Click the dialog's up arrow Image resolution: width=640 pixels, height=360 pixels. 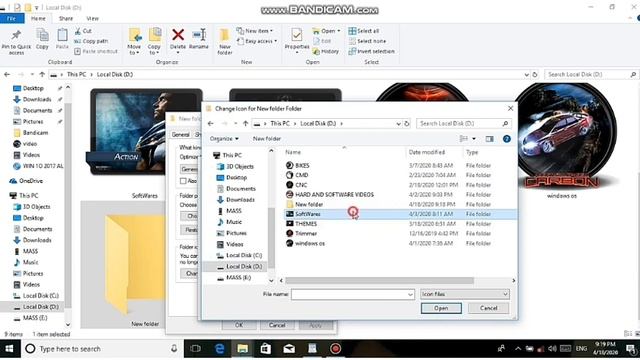point(245,123)
